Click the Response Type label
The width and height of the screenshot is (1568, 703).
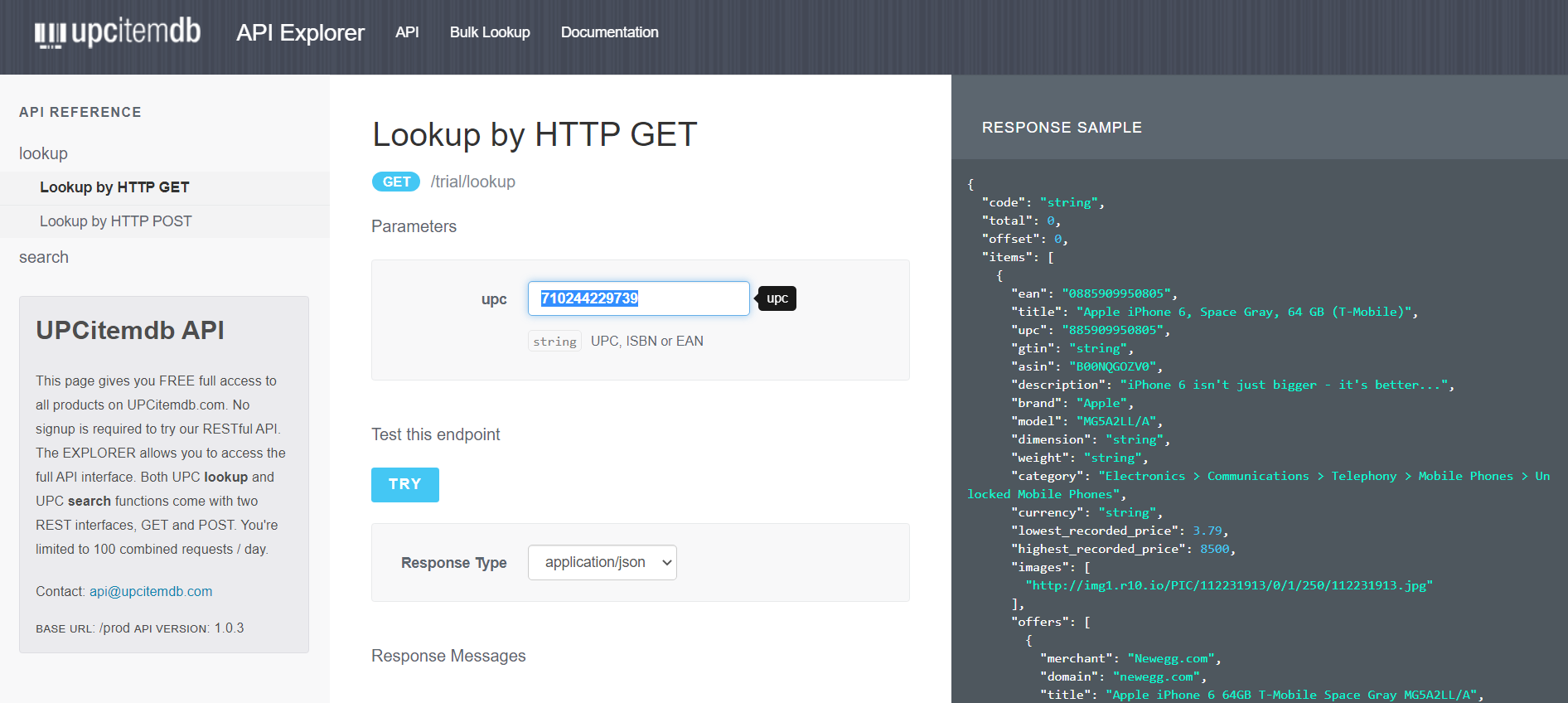click(x=454, y=563)
